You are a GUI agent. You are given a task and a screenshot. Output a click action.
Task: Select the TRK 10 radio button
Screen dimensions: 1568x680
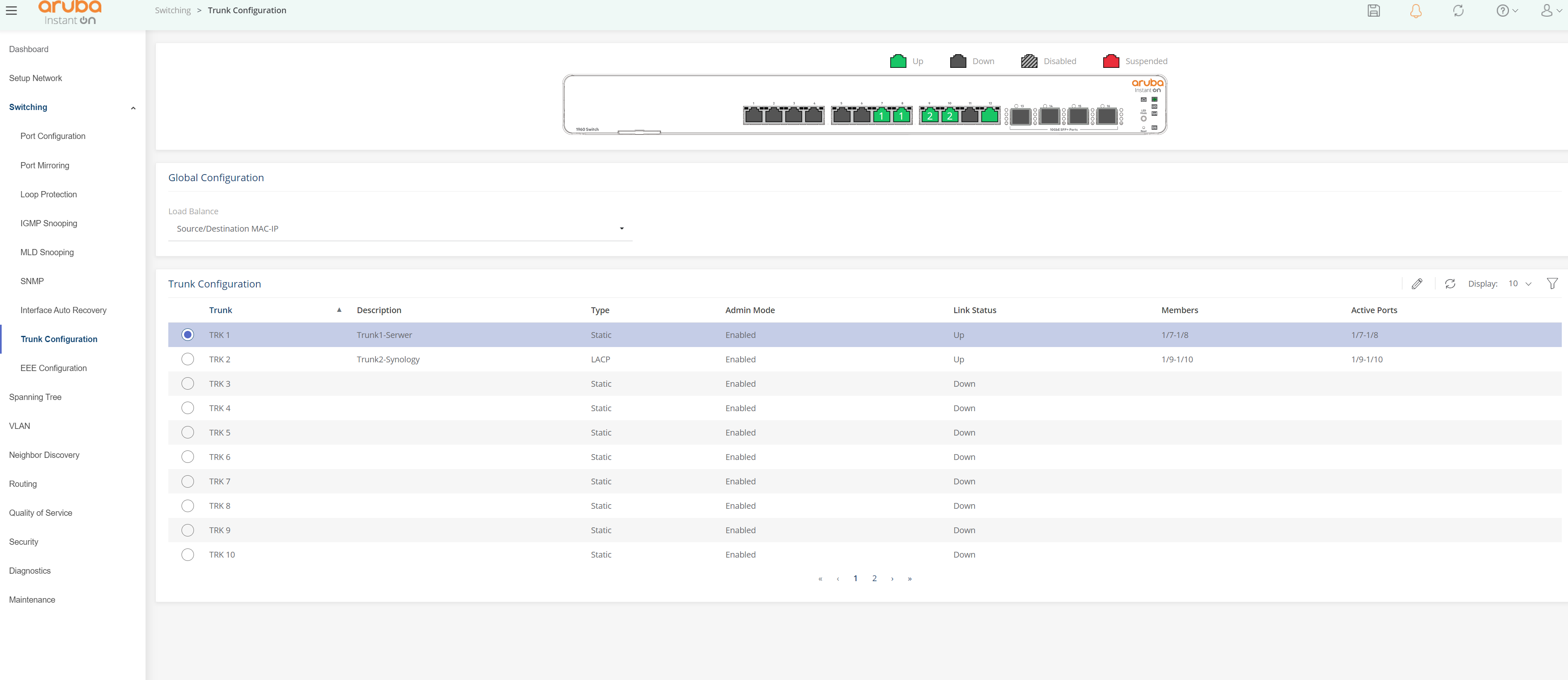[187, 555]
